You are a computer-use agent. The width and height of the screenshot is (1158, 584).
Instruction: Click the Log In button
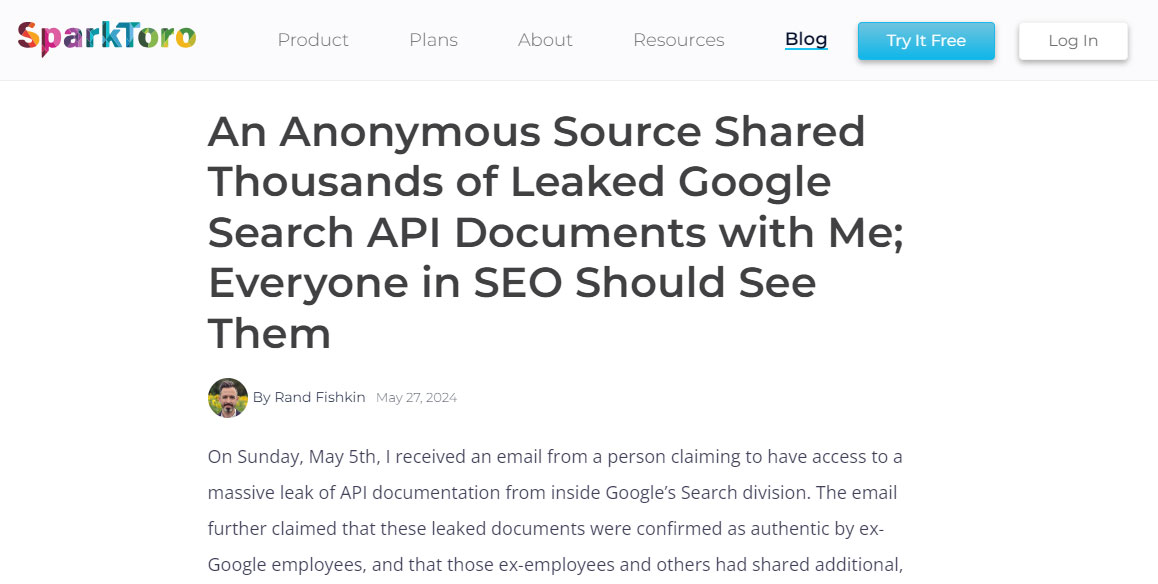[x=1073, y=41]
